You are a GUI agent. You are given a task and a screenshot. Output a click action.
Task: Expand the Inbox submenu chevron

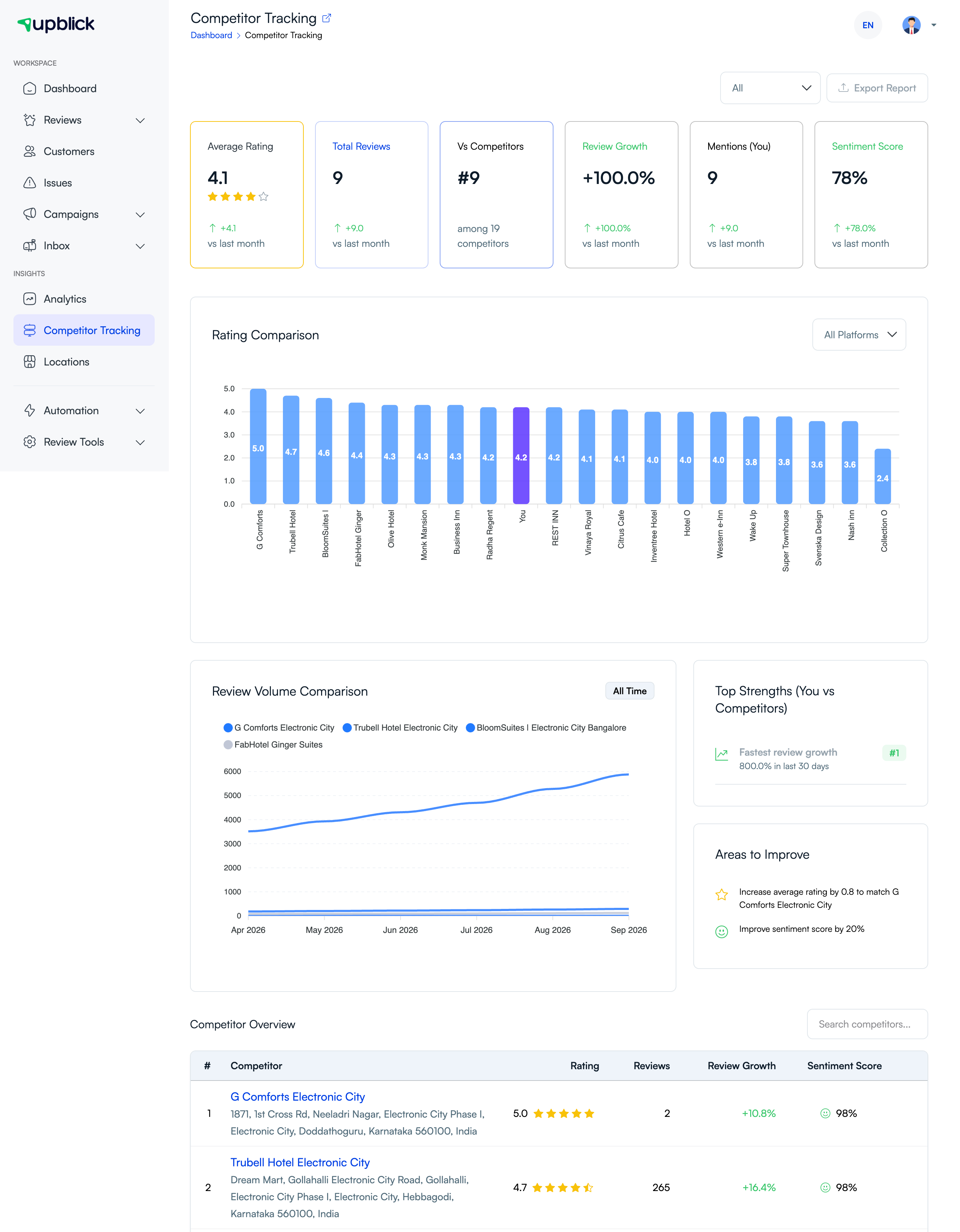tap(141, 246)
